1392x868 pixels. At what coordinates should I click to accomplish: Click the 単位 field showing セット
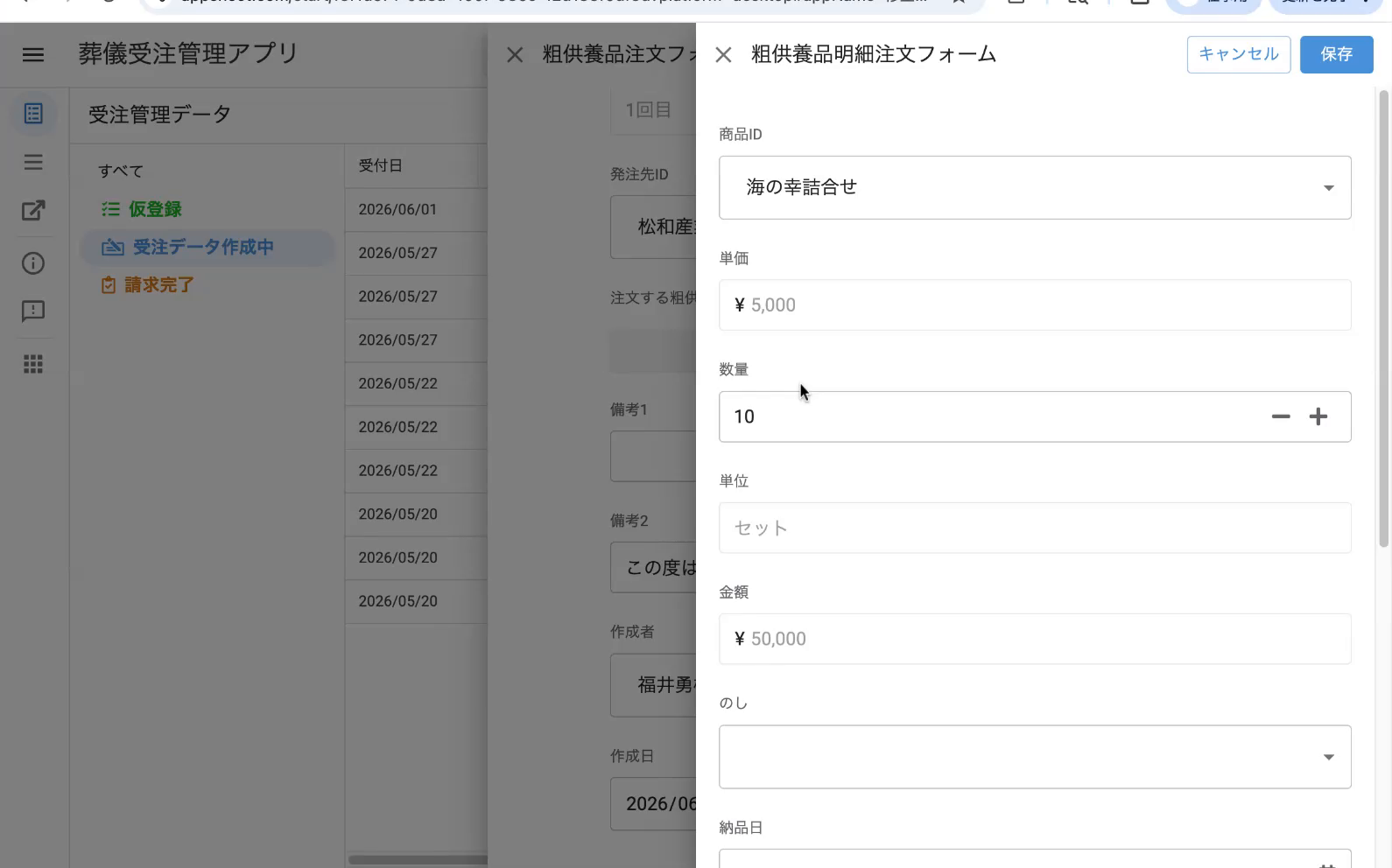tap(1035, 528)
